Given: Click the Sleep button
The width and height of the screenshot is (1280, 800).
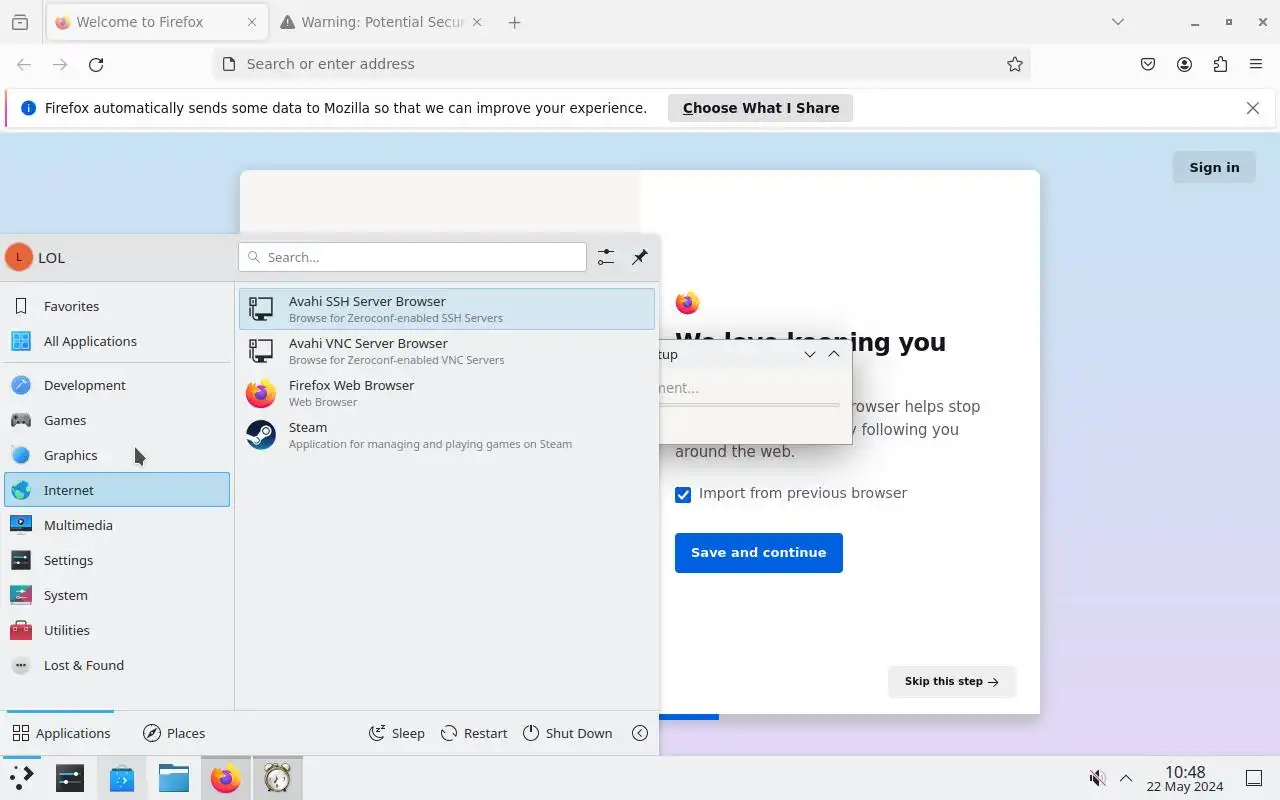Looking at the screenshot, I should click(x=397, y=733).
